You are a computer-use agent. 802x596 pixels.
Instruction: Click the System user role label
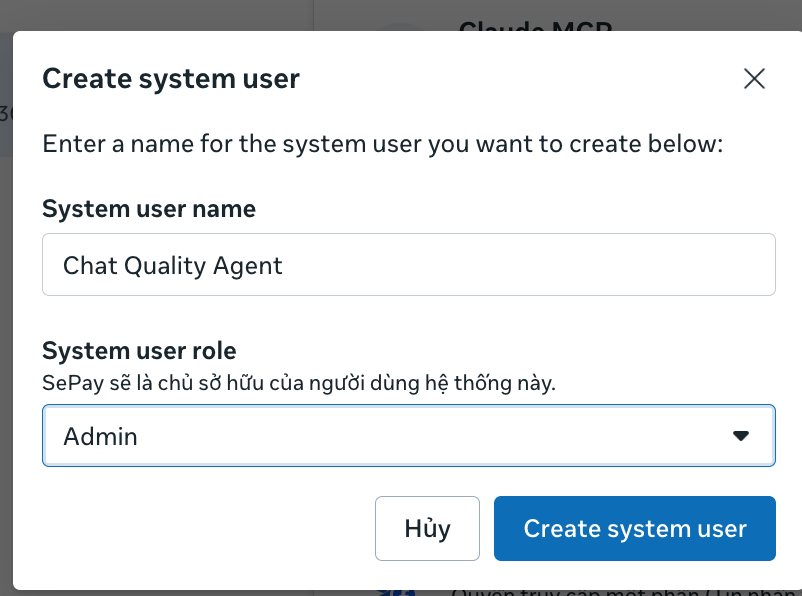pyautogui.click(x=139, y=350)
